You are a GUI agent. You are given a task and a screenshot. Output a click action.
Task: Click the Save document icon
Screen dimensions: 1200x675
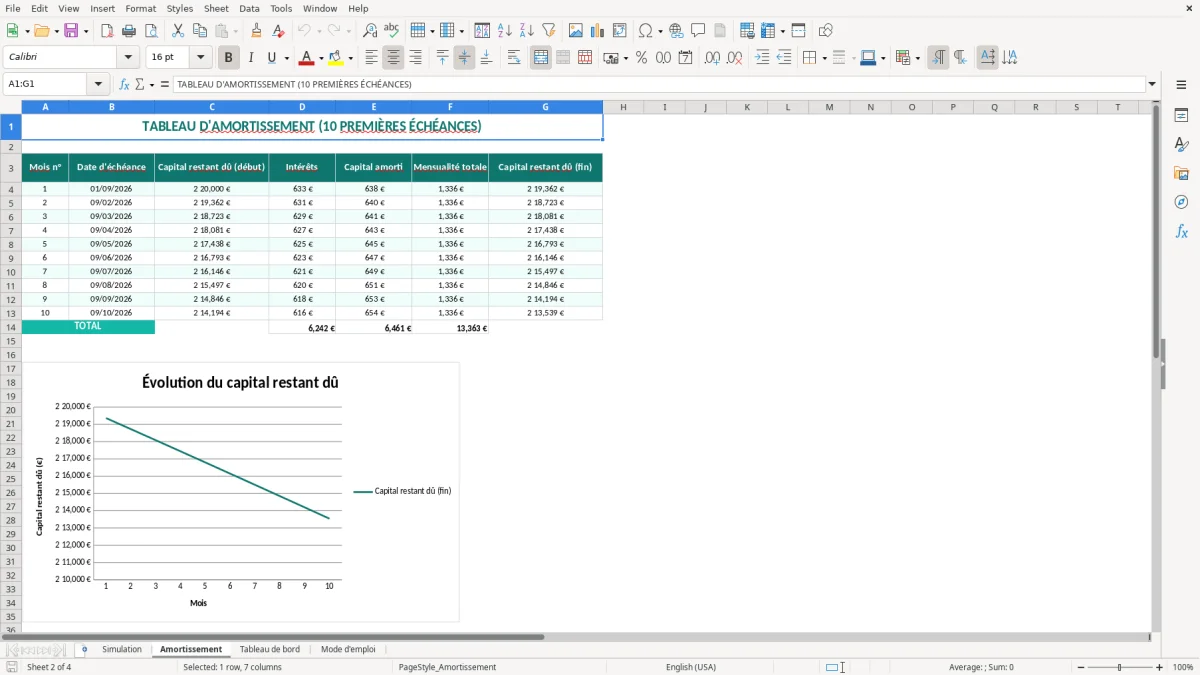[71, 31]
